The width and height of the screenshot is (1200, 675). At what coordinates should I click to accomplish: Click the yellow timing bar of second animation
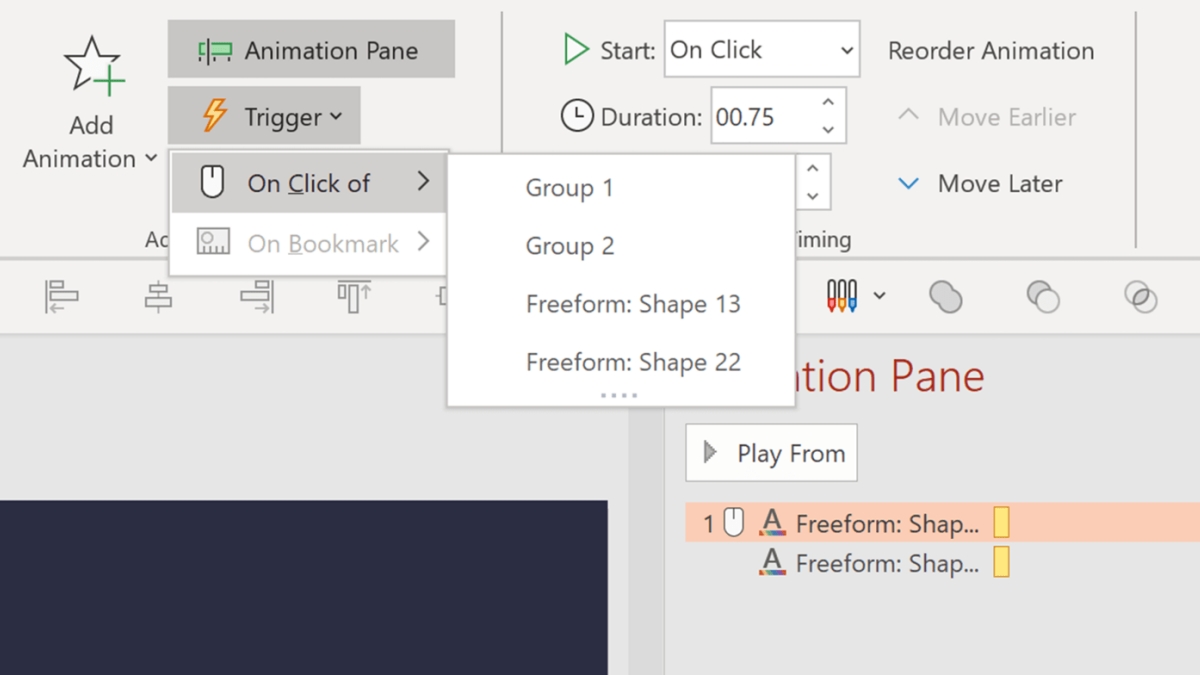click(1001, 562)
